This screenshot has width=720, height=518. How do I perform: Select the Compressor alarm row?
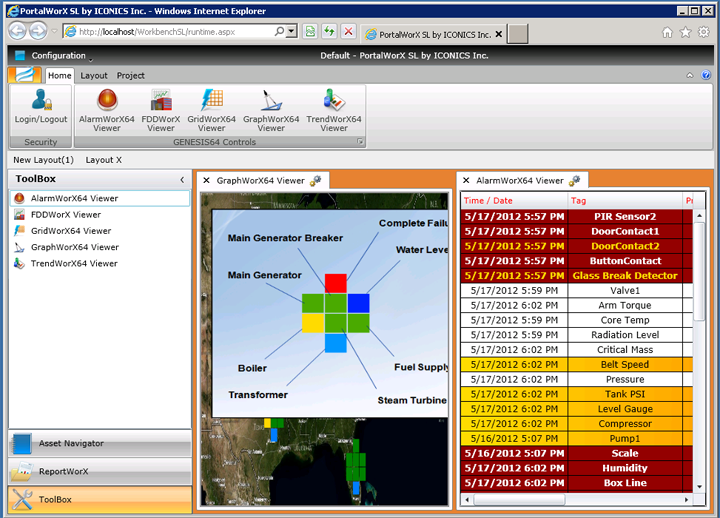click(576, 423)
